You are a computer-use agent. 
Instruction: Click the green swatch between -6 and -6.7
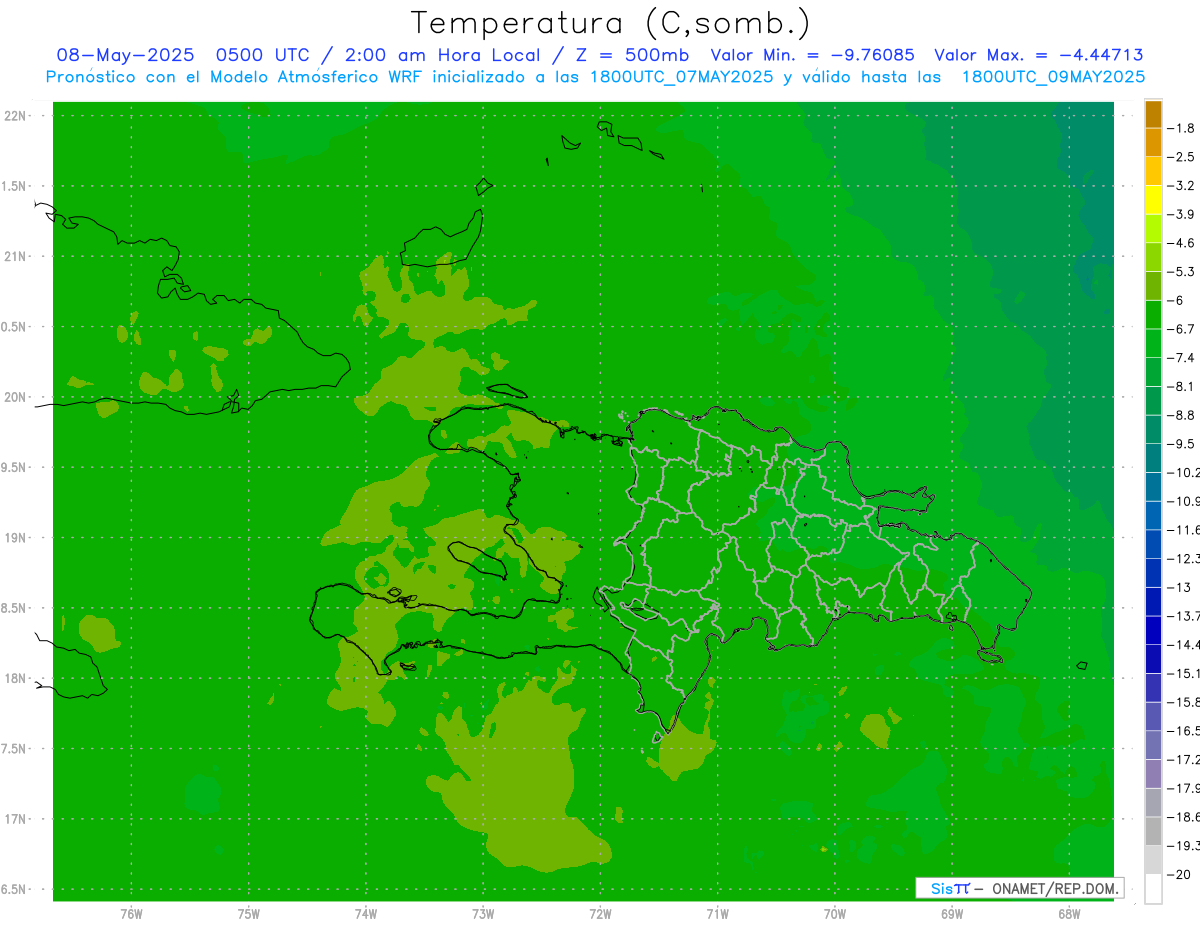pos(1153,315)
